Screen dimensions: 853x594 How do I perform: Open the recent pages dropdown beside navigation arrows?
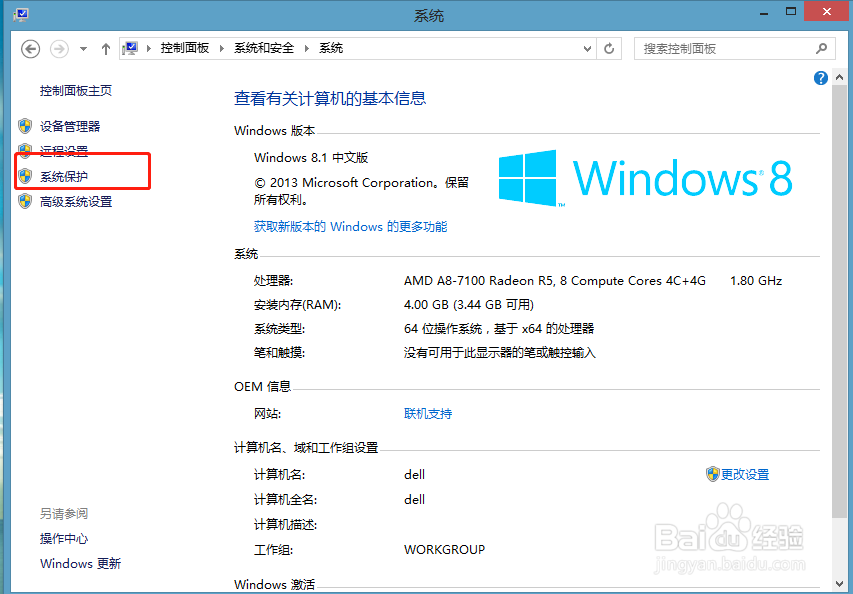click(83, 47)
